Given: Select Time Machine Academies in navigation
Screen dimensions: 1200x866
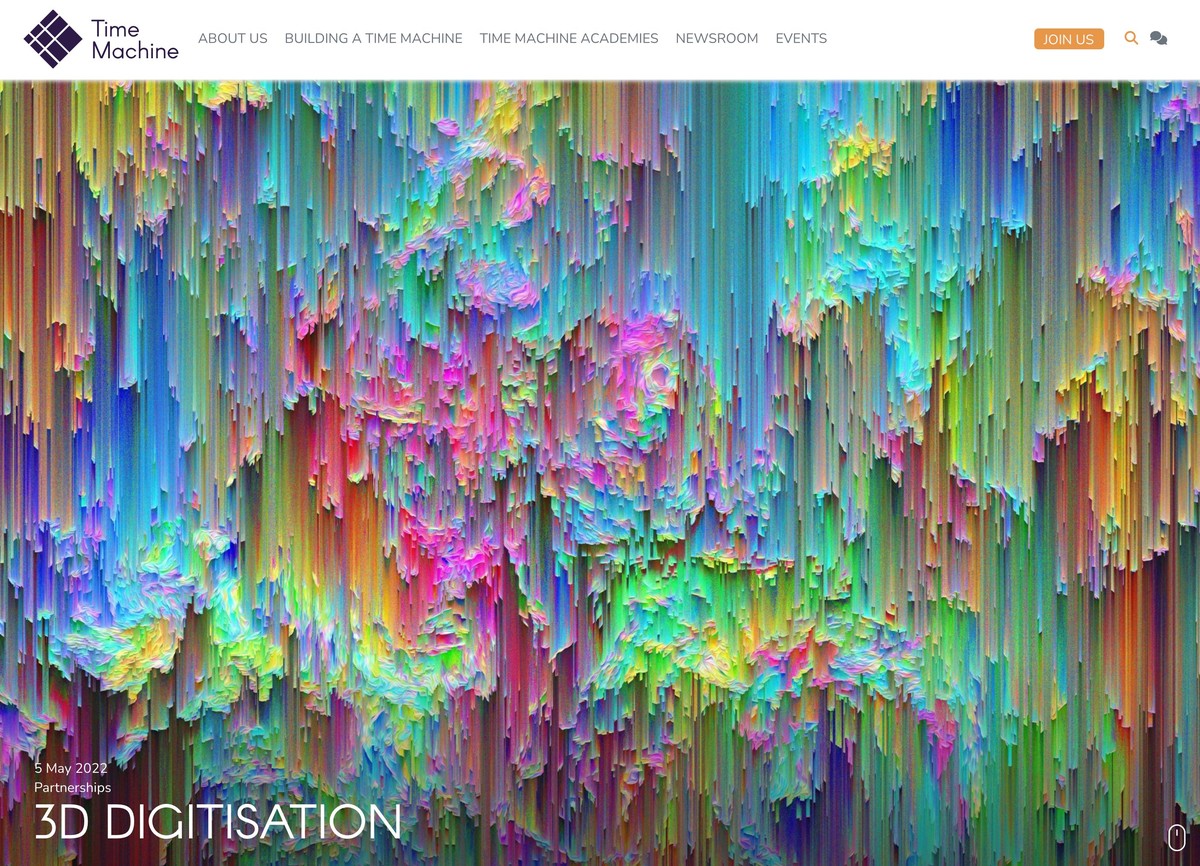Looking at the screenshot, I should coord(568,38).
